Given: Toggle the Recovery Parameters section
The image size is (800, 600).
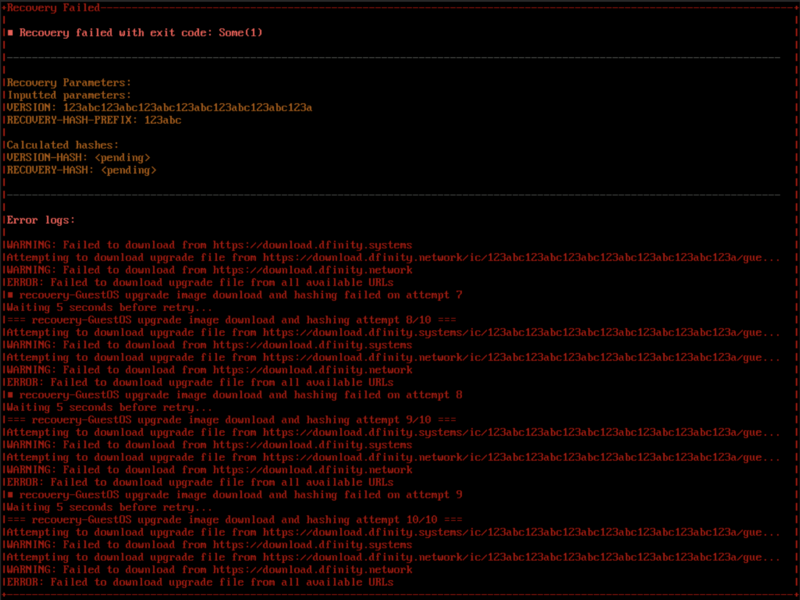Looking at the screenshot, I should 65,82.
